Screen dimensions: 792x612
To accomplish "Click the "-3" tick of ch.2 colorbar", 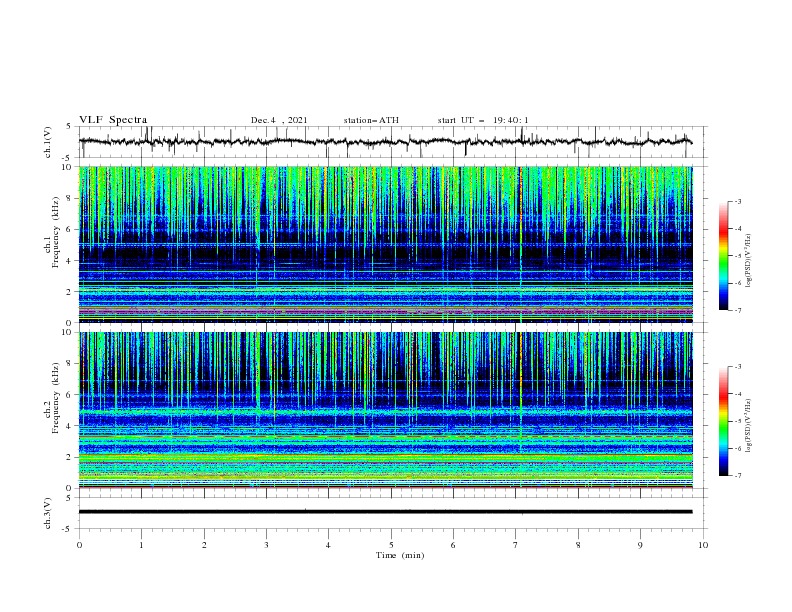I will coord(738,367).
